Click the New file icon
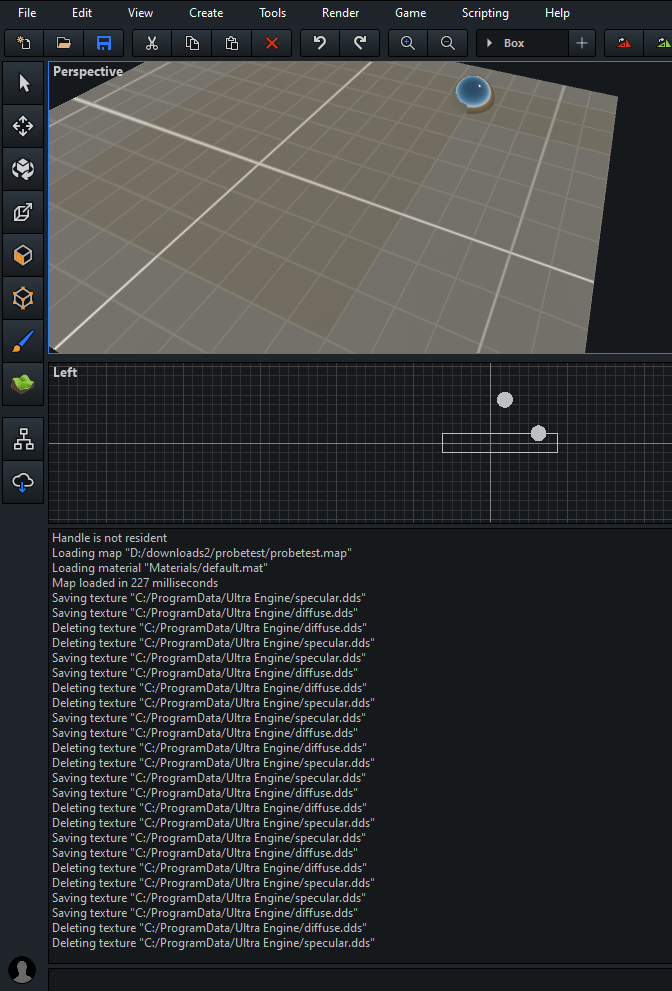Image resolution: width=672 pixels, height=991 pixels. (x=24, y=43)
